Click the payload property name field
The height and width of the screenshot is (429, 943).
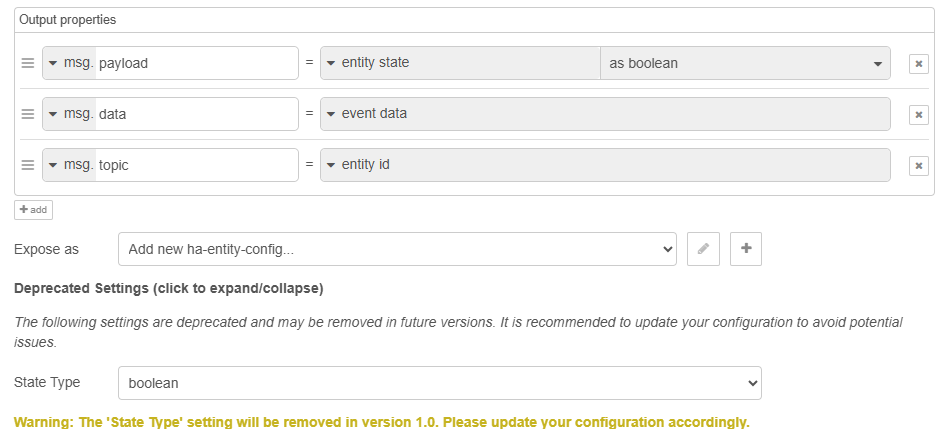(196, 63)
